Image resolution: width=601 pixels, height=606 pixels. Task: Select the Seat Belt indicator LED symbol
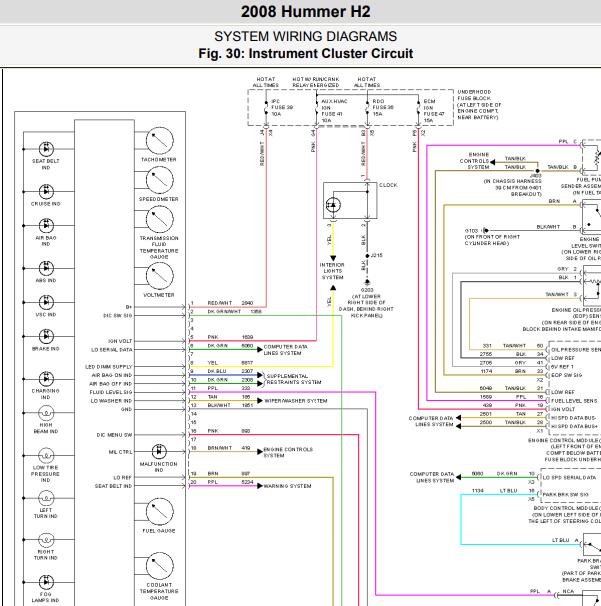(46, 149)
